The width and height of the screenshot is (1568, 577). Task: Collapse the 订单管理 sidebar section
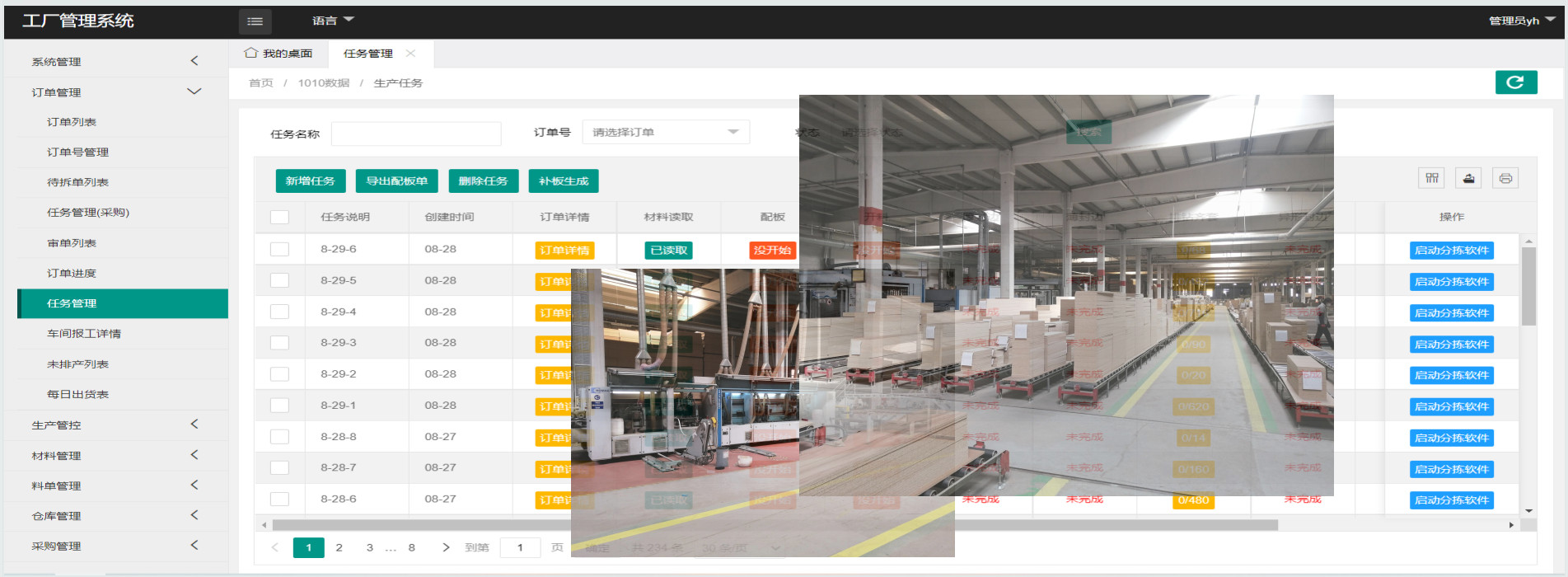tap(116, 92)
